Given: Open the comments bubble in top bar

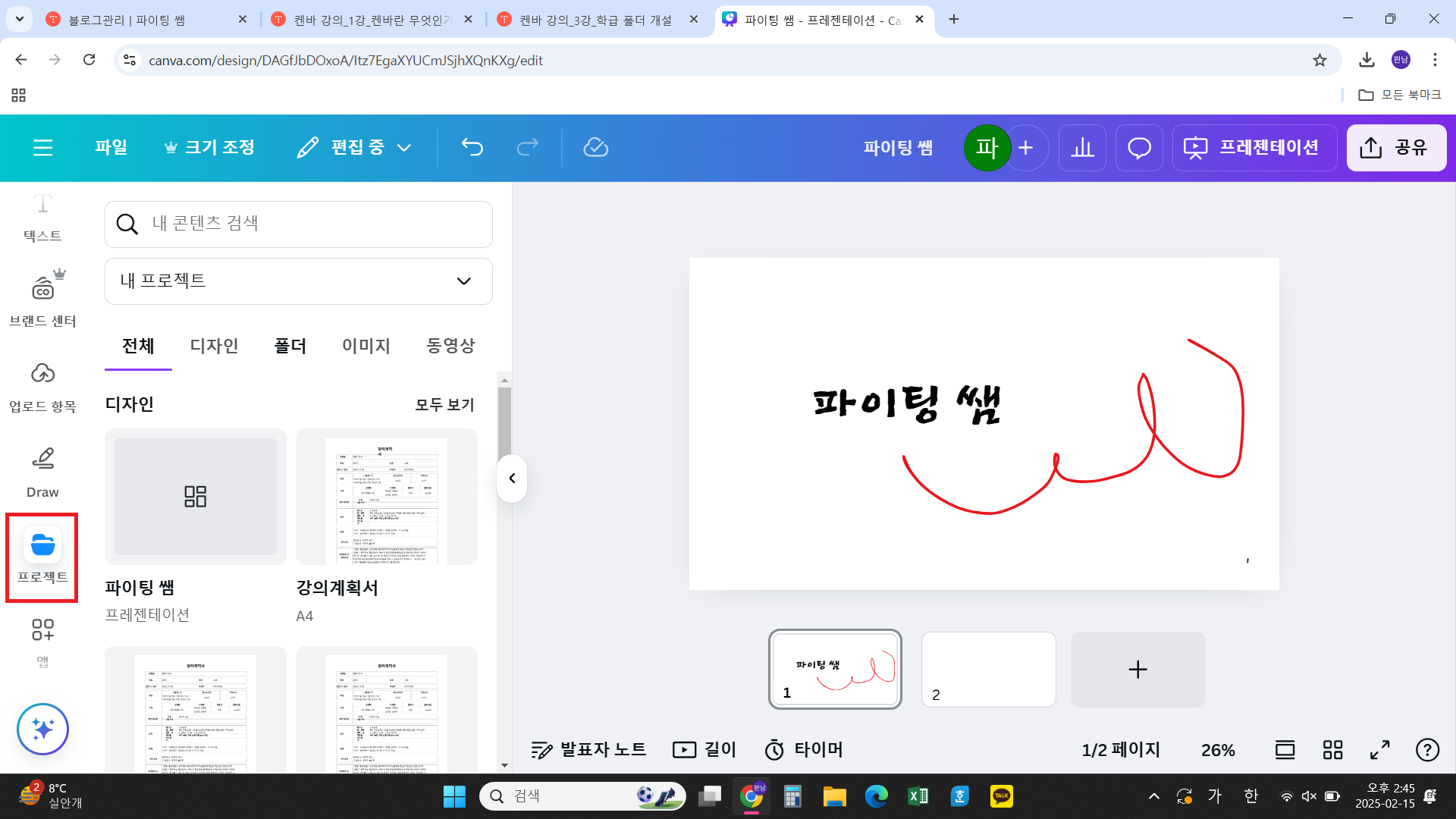Looking at the screenshot, I should click(x=1138, y=147).
